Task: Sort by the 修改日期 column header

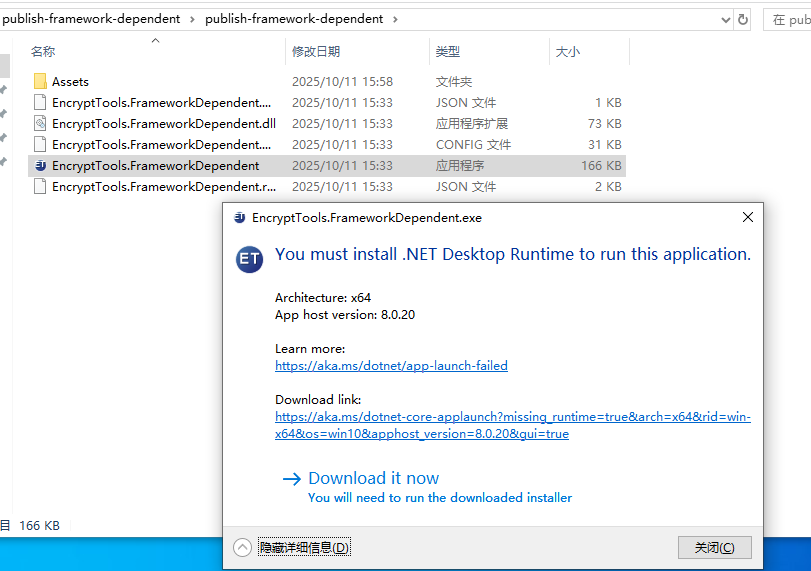Action: [x=316, y=51]
